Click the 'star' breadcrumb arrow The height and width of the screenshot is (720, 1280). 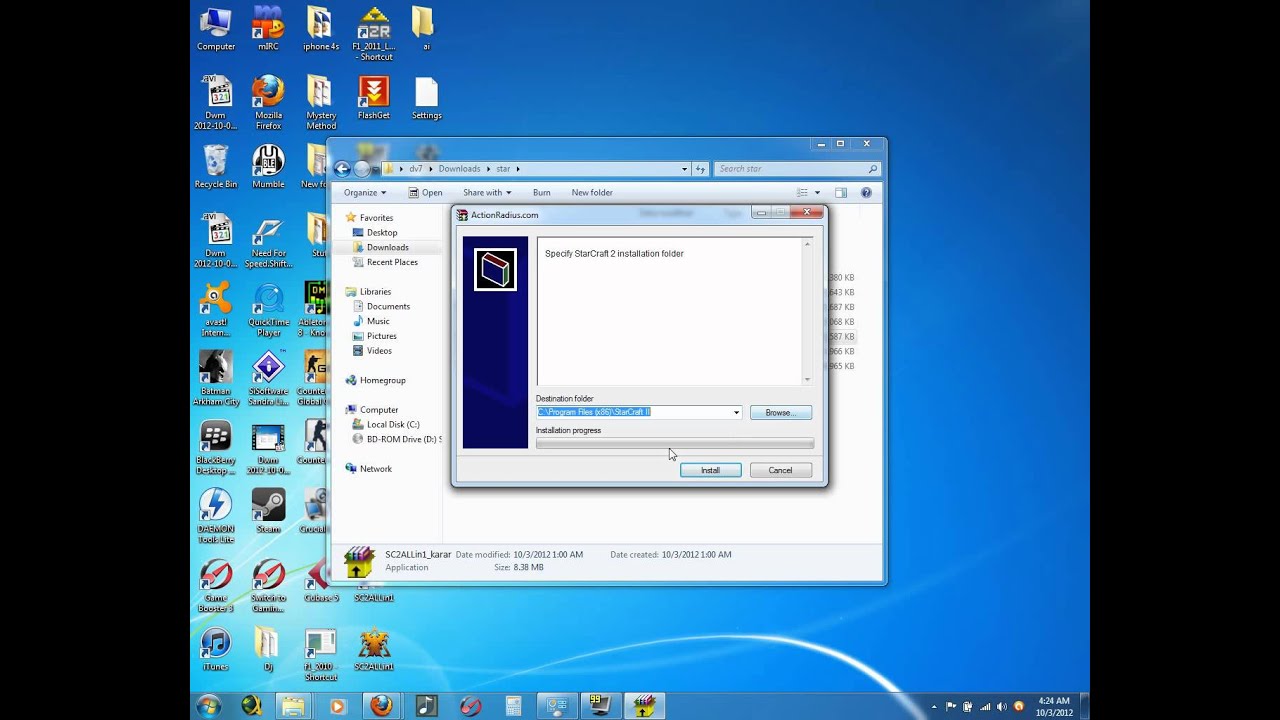click(518, 169)
